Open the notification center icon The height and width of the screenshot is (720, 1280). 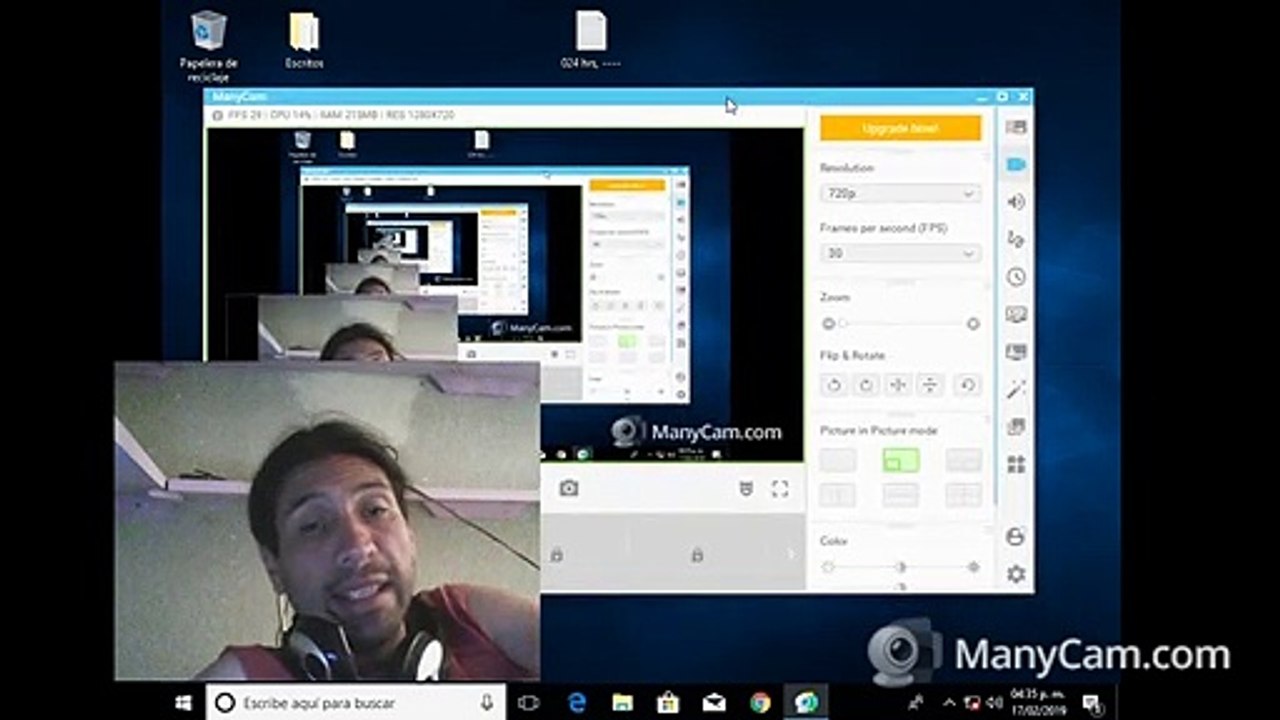(1092, 703)
